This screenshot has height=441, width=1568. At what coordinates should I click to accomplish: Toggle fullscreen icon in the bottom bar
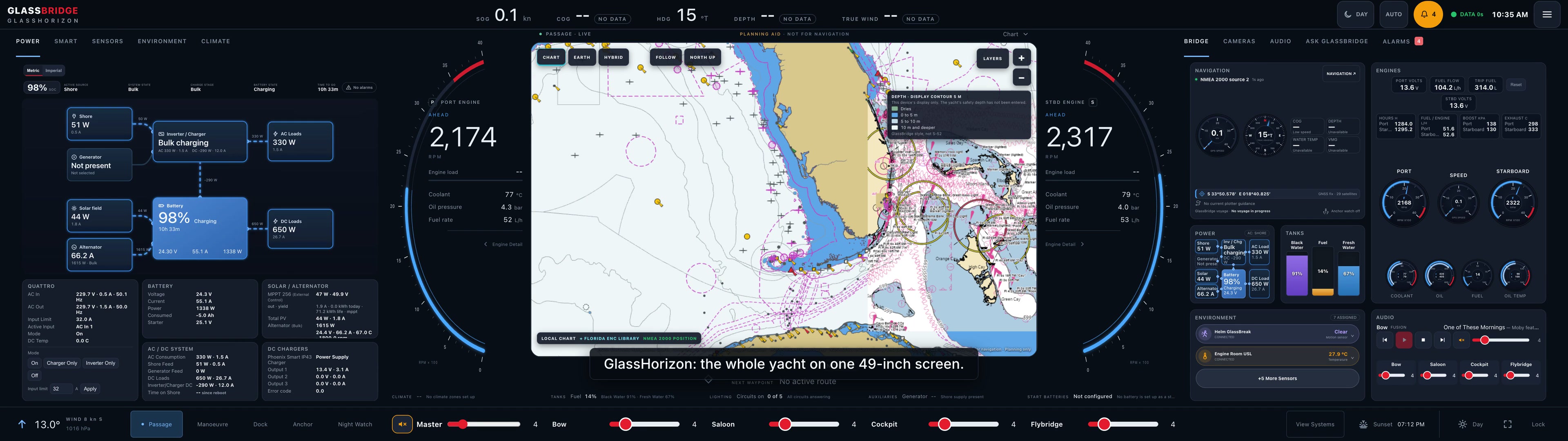(1507, 424)
